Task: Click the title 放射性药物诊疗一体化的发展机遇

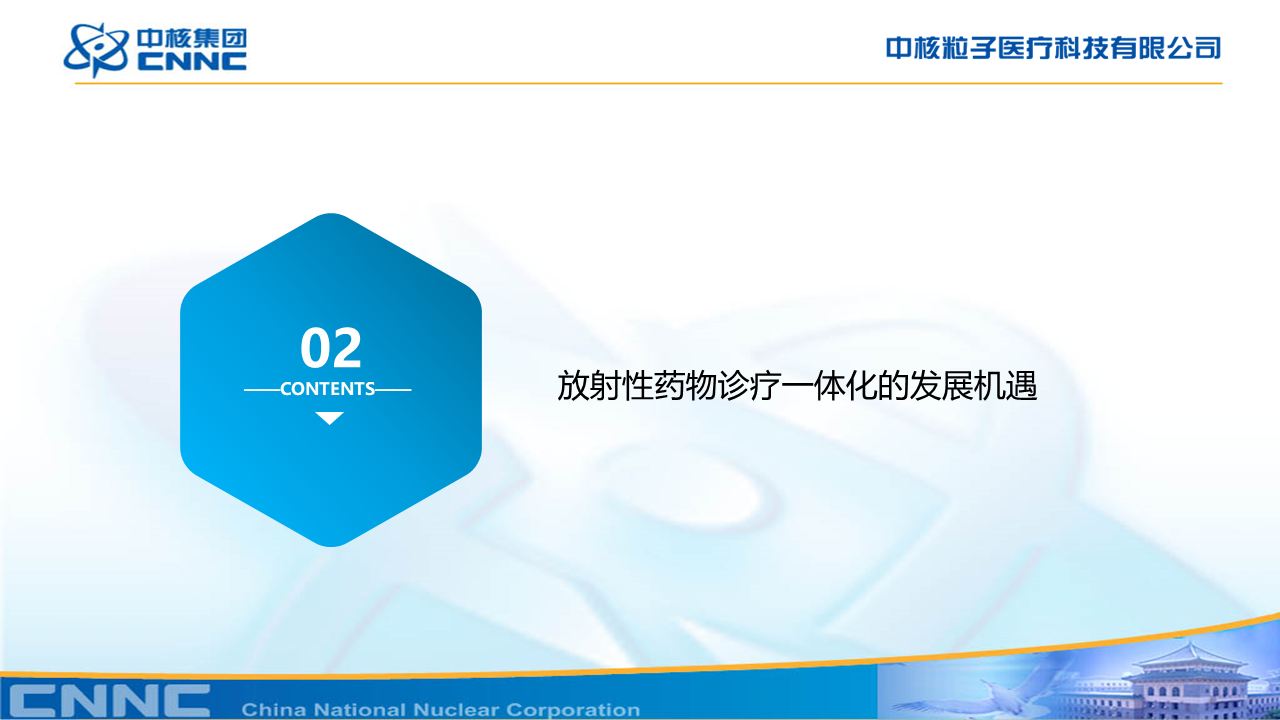Action: pos(797,386)
